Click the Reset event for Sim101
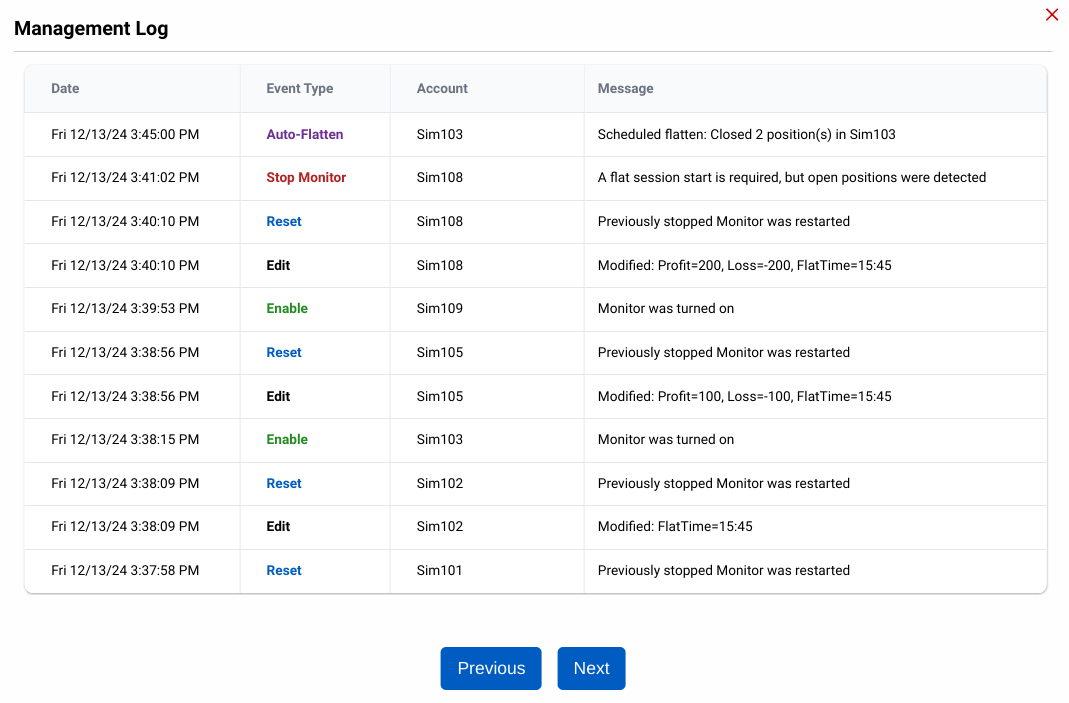This screenshot has height=703, width=1069. tap(283, 570)
